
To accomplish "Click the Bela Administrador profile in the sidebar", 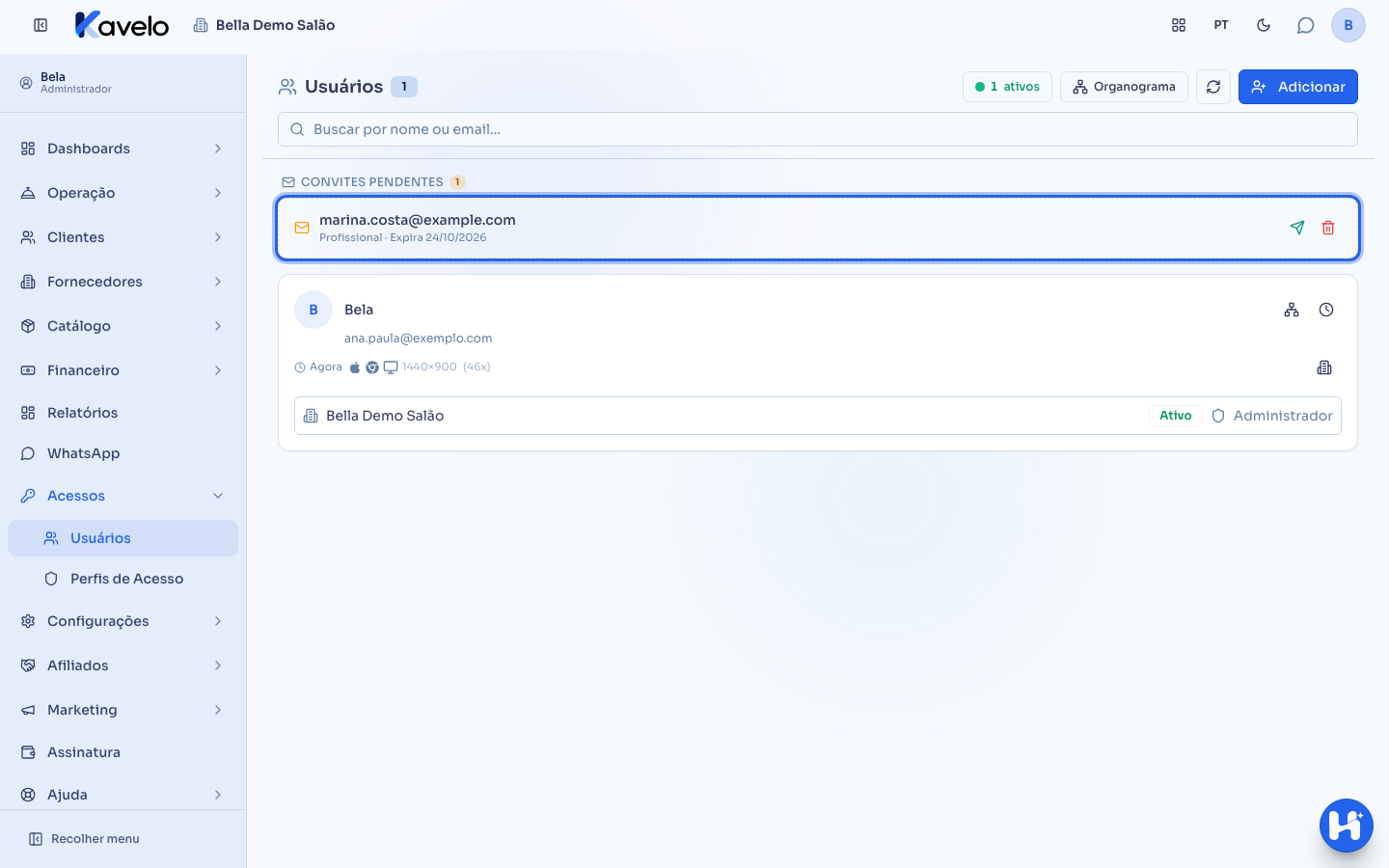I will 66,83.
